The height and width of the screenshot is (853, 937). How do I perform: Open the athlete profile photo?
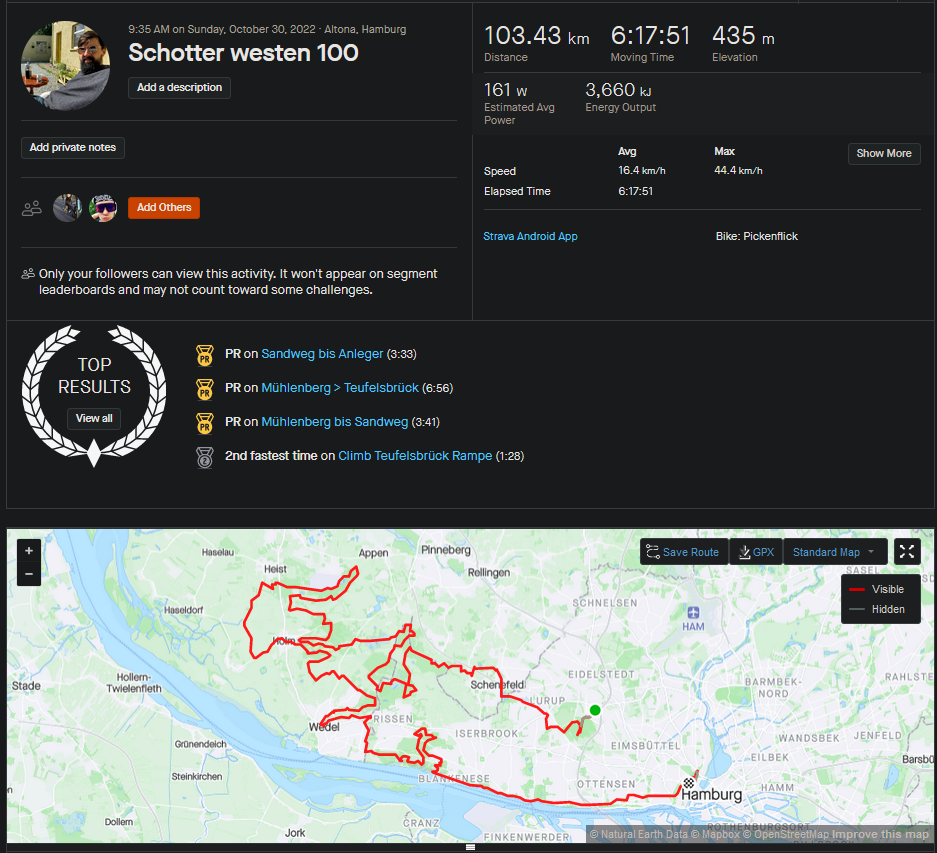65,65
